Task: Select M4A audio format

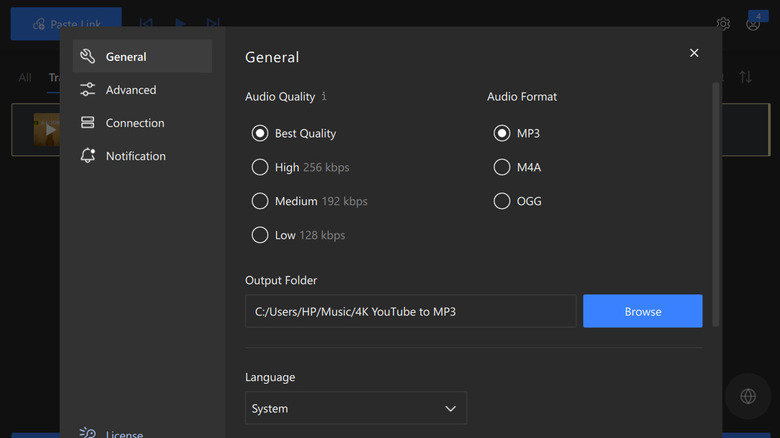Action: (x=502, y=167)
